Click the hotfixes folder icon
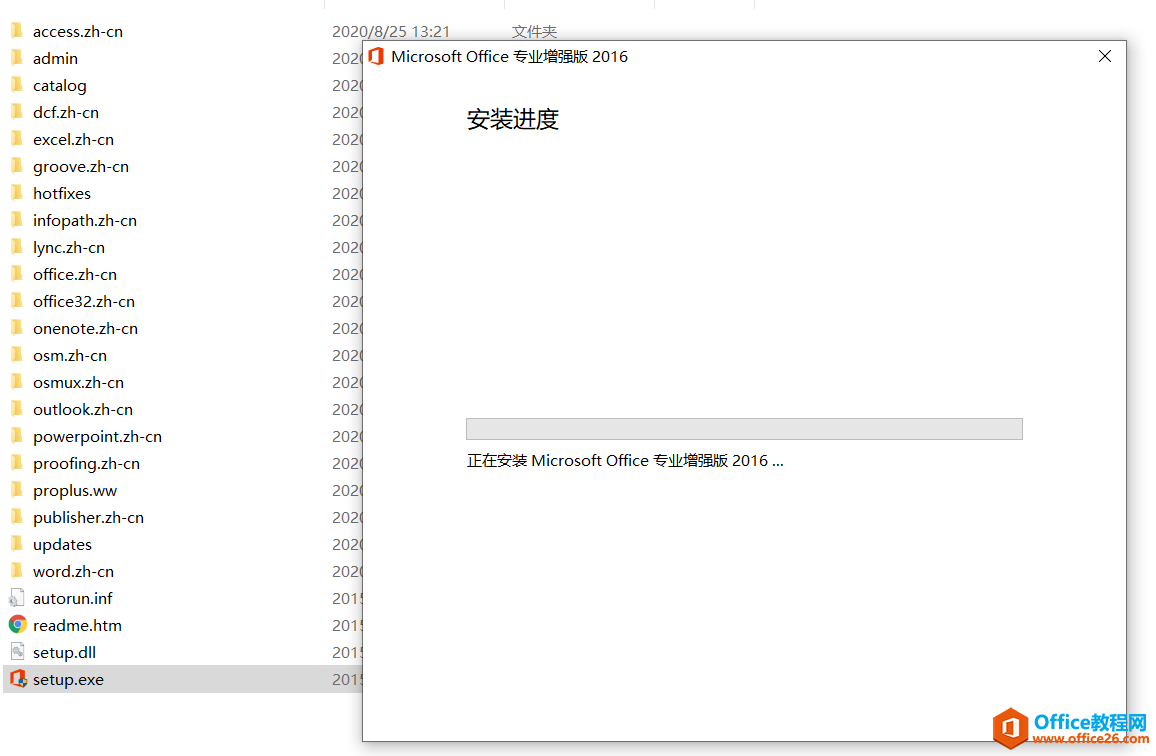Image resolution: width=1156 pixels, height=756 pixels. pos(17,193)
